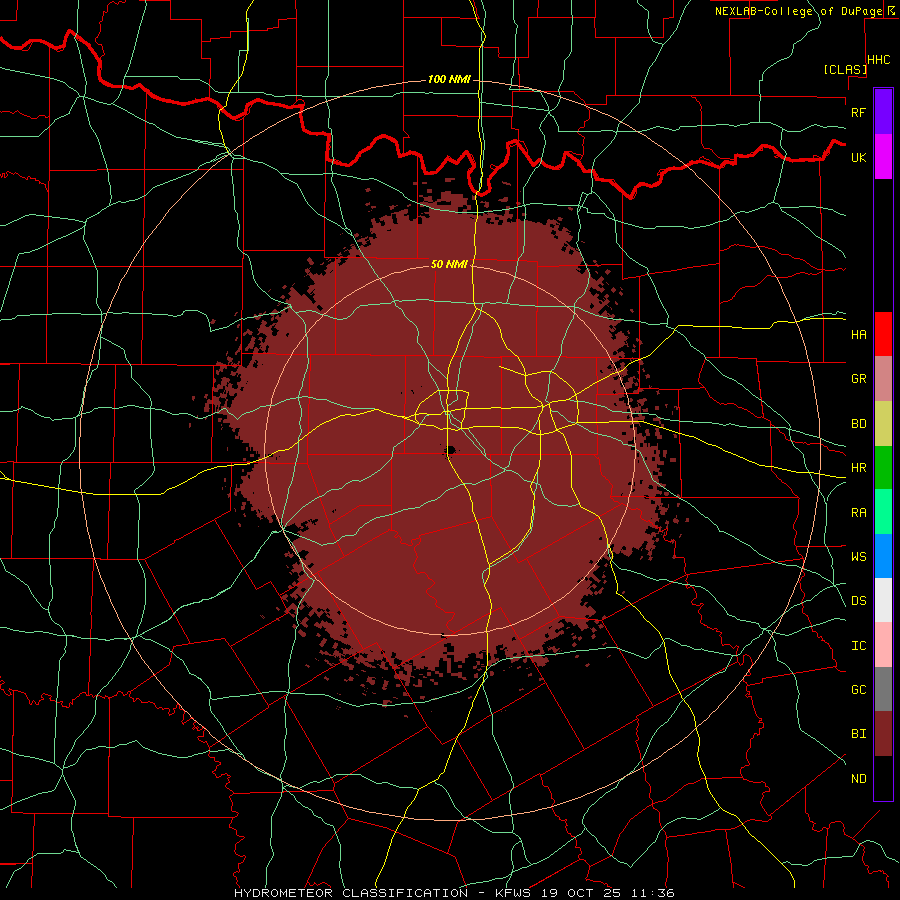Click the black radar site dot

(x=451, y=450)
